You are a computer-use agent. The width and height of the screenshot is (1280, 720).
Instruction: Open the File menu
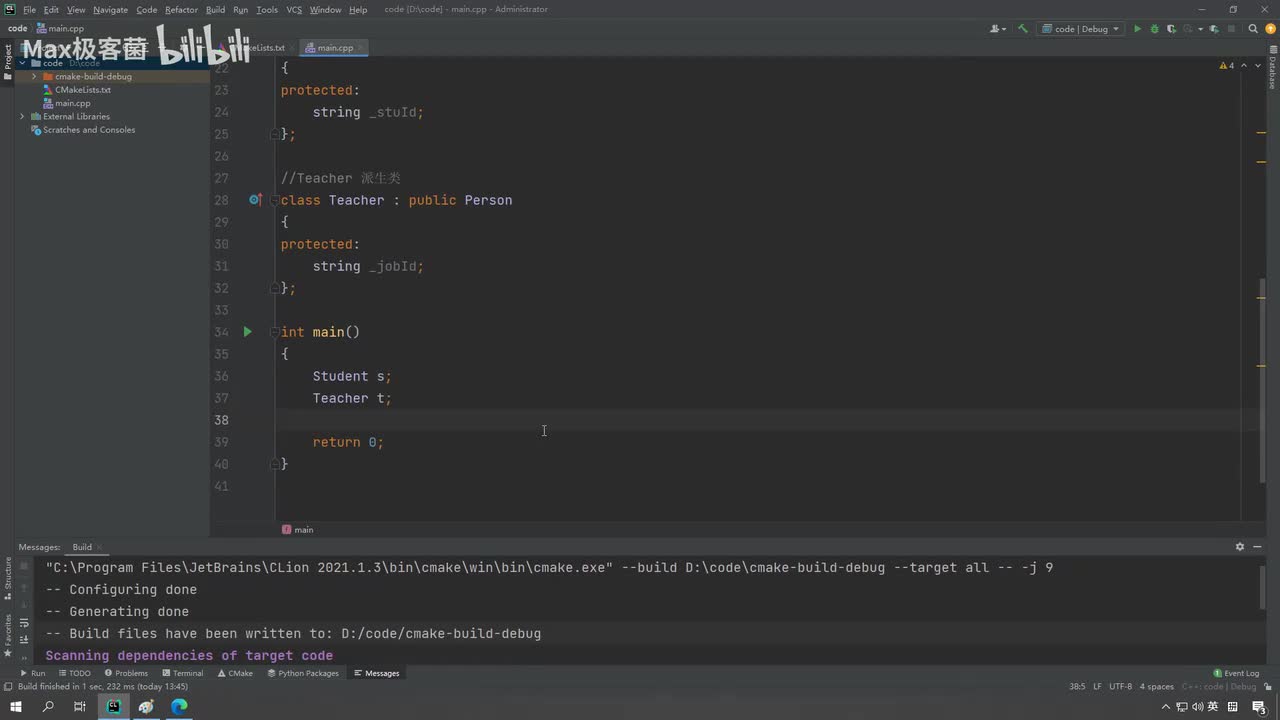click(x=29, y=9)
